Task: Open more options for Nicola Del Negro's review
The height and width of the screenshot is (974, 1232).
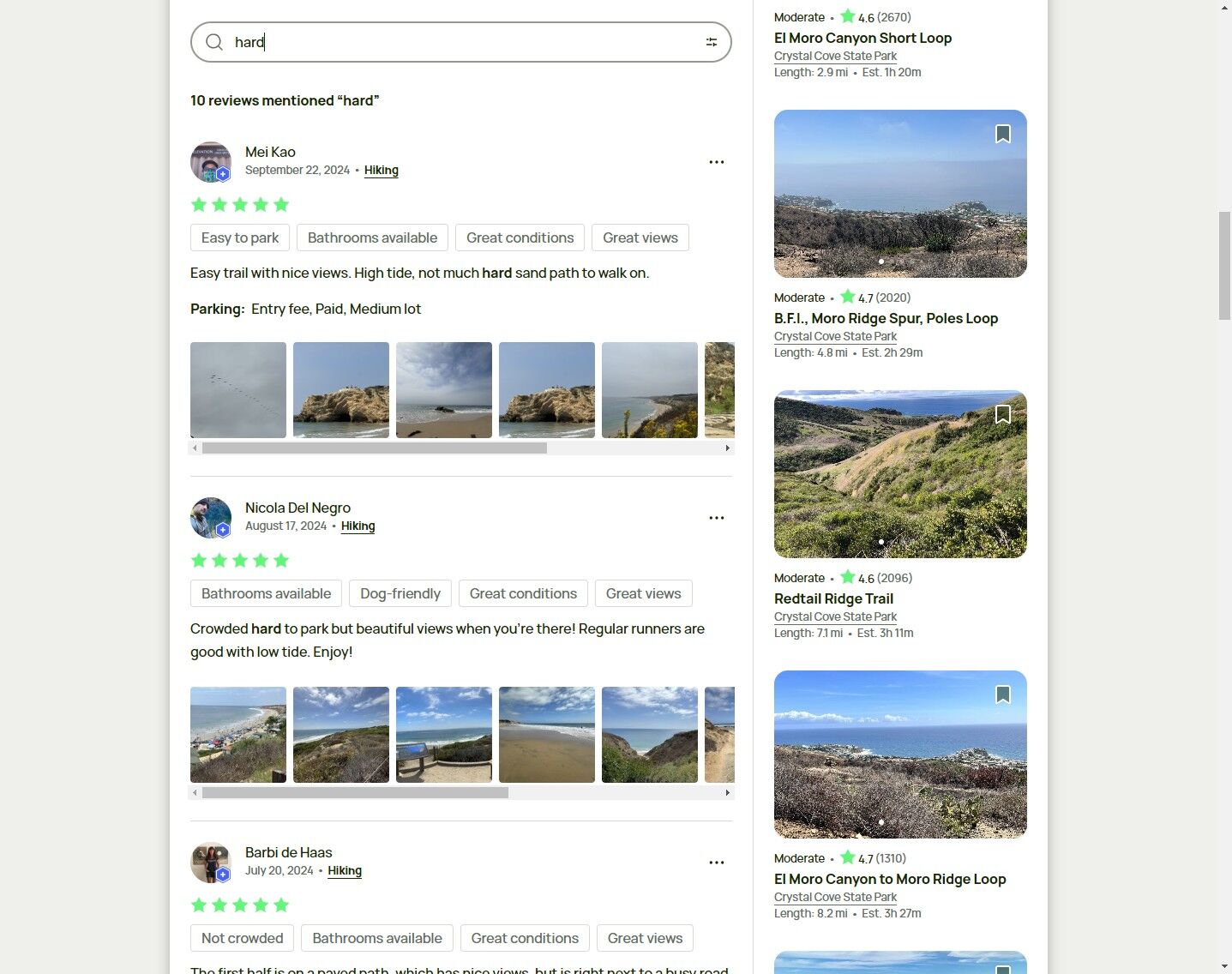Action: pos(717,518)
